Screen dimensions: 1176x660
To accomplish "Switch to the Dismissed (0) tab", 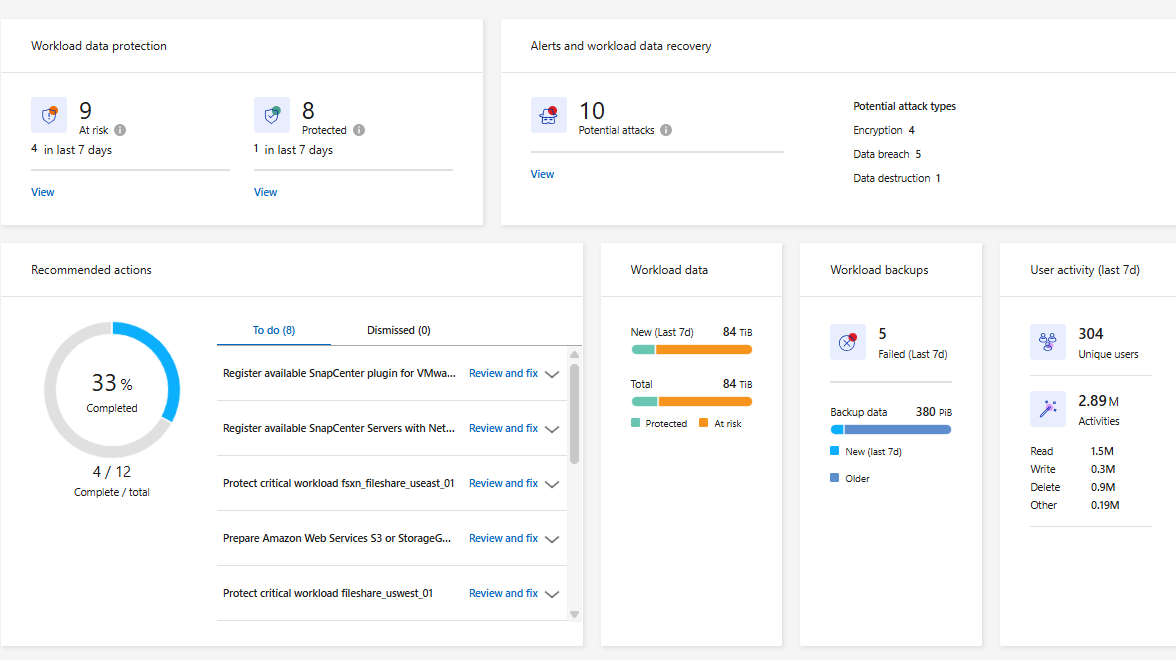I will (398, 330).
